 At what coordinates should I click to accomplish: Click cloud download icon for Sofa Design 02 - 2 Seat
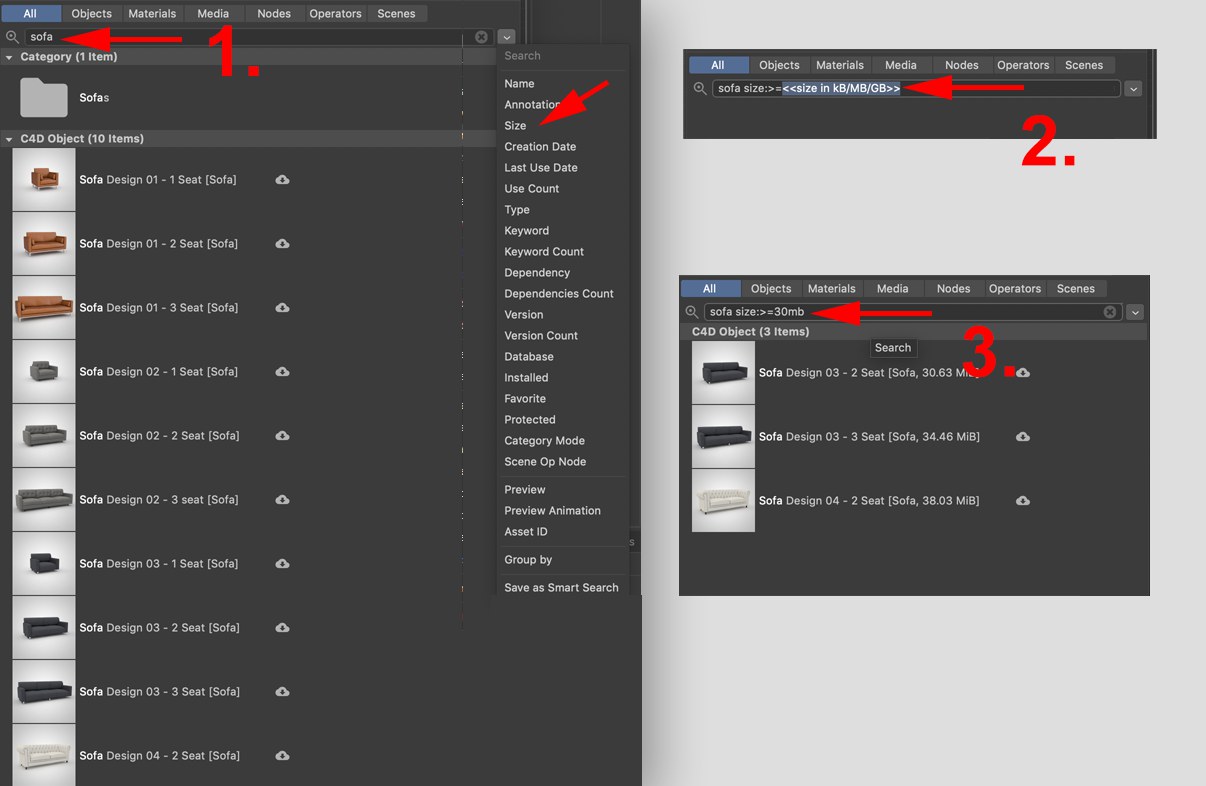pos(282,436)
